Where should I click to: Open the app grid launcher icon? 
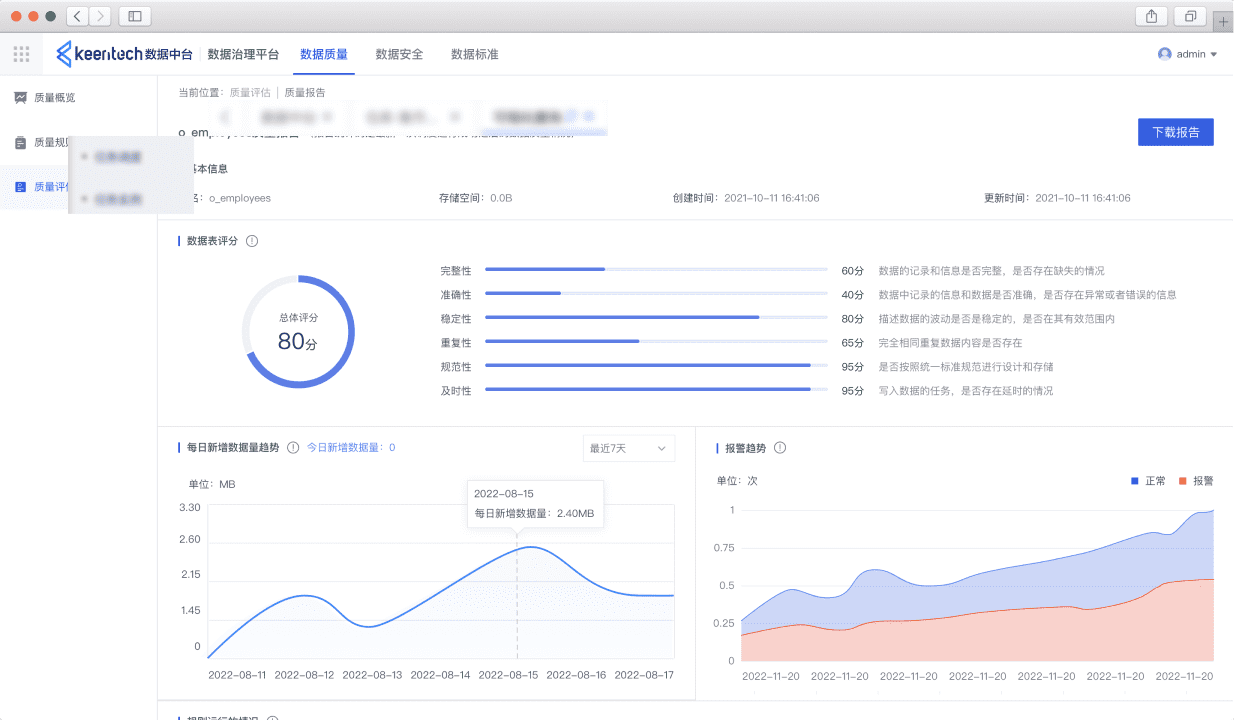[21, 54]
